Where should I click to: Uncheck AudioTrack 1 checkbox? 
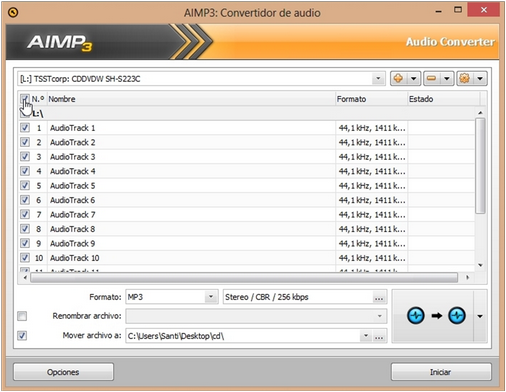pos(25,128)
